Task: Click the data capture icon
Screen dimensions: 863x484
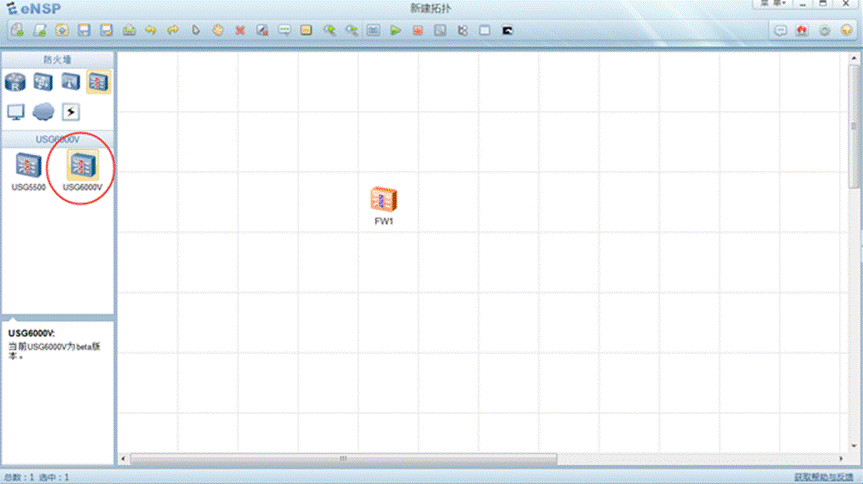Action: pyautogui.click(x=440, y=30)
